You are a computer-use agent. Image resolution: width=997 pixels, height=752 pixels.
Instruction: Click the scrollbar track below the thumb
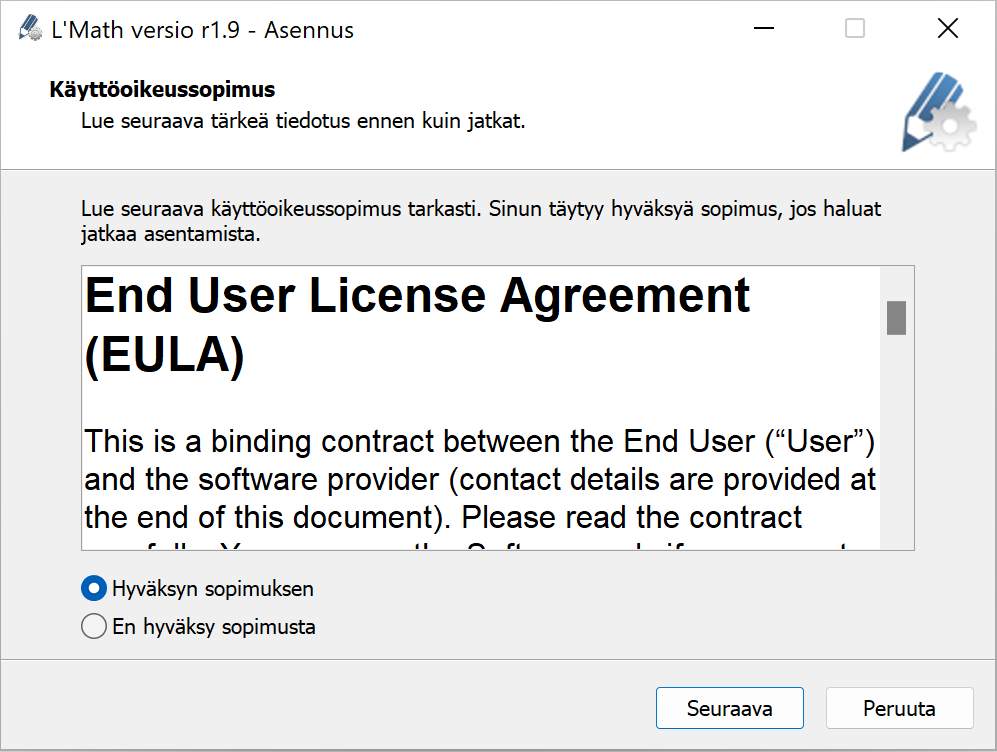tap(896, 441)
